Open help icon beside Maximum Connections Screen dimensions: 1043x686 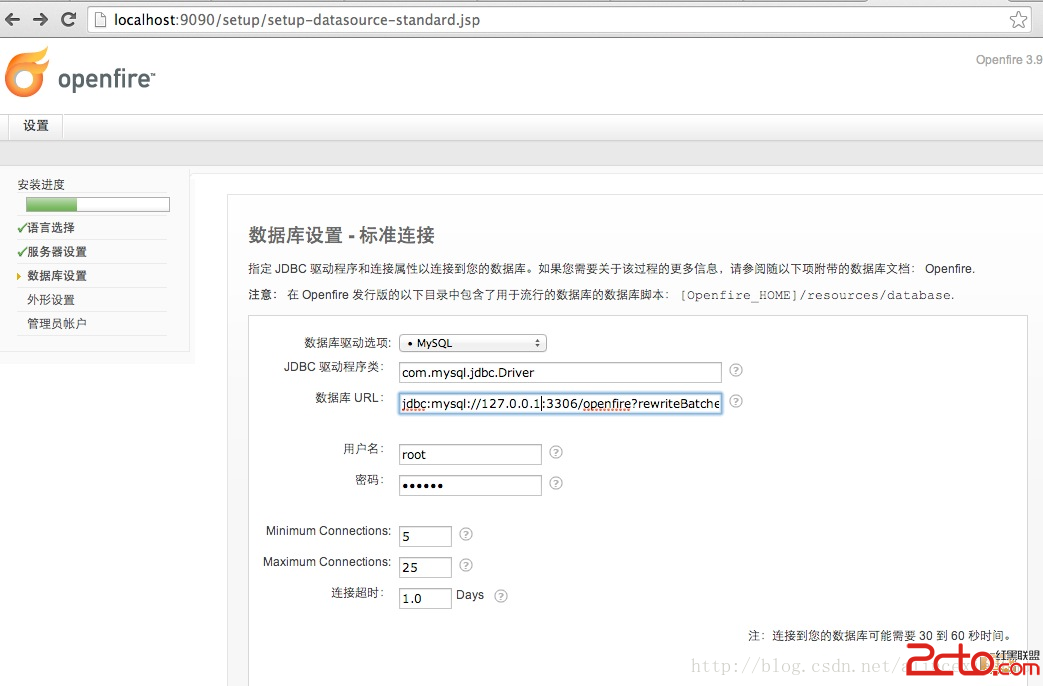click(x=466, y=565)
